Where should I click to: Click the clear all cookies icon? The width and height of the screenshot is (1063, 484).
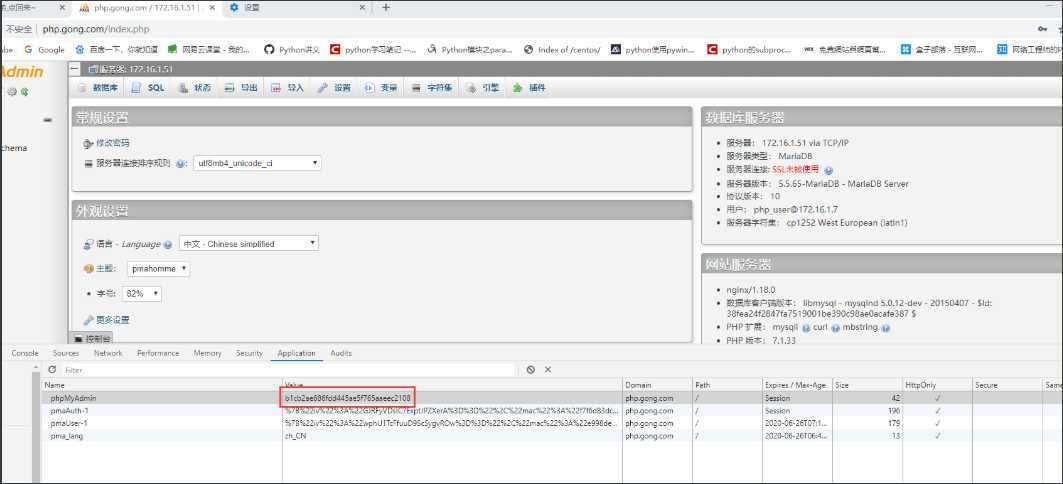(x=531, y=370)
